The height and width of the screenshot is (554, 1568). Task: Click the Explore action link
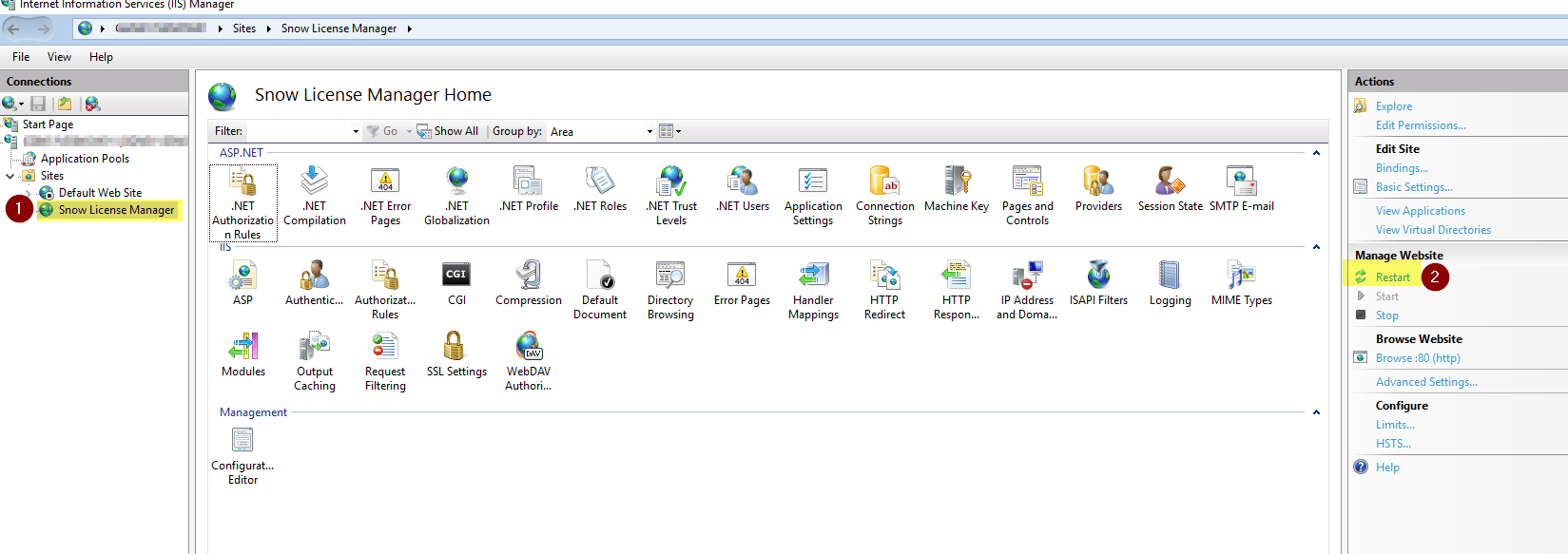[x=1393, y=106]
